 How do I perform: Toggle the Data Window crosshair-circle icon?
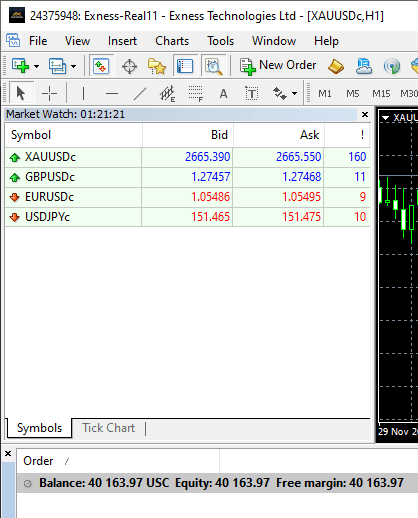(x=129, y=66)
